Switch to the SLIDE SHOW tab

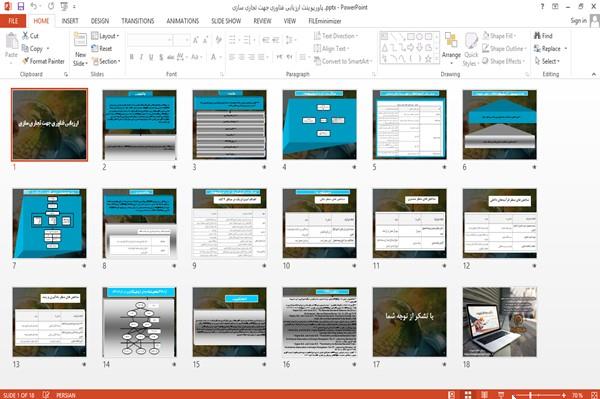[226, 21]
